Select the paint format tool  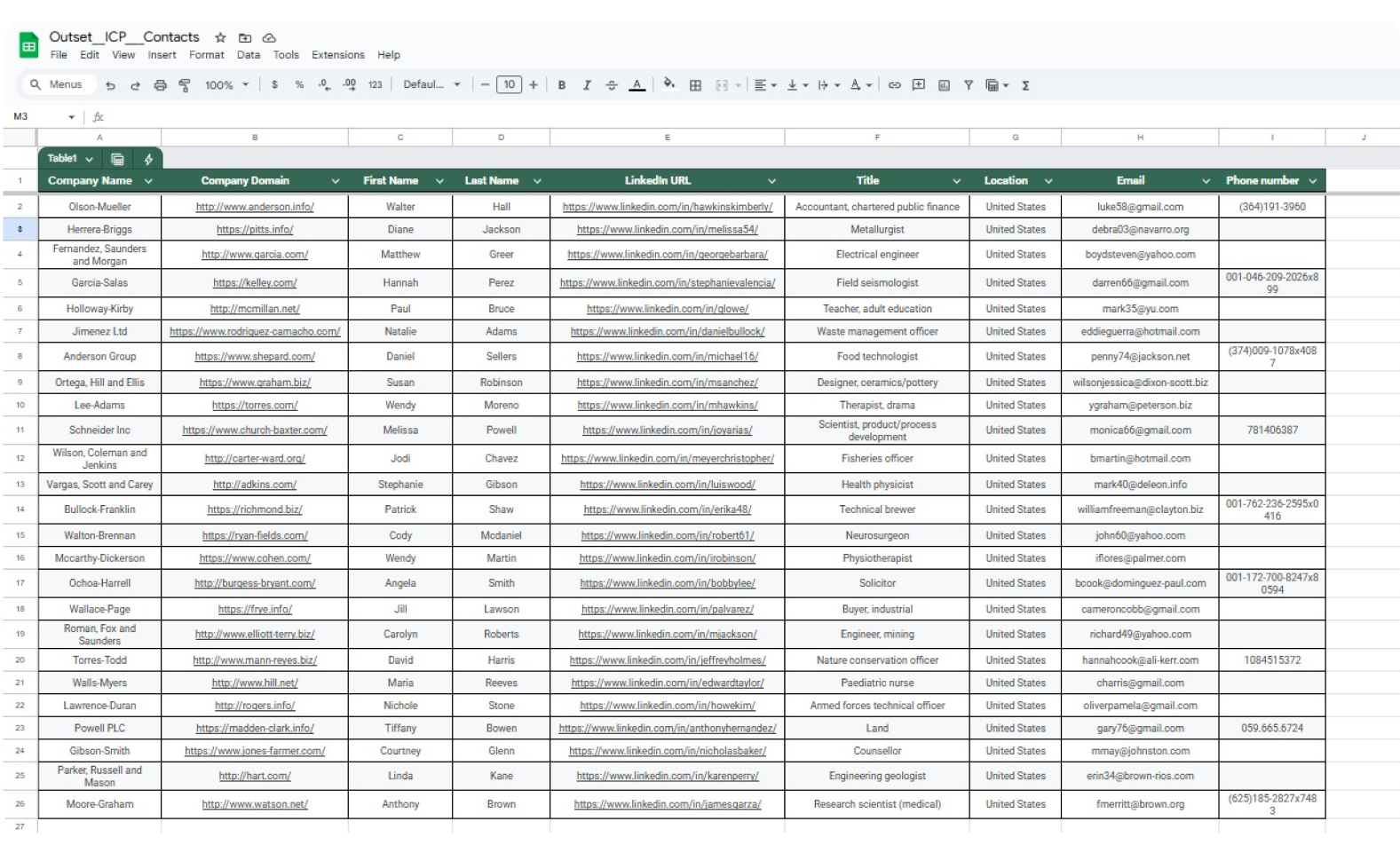pos(185,85)
